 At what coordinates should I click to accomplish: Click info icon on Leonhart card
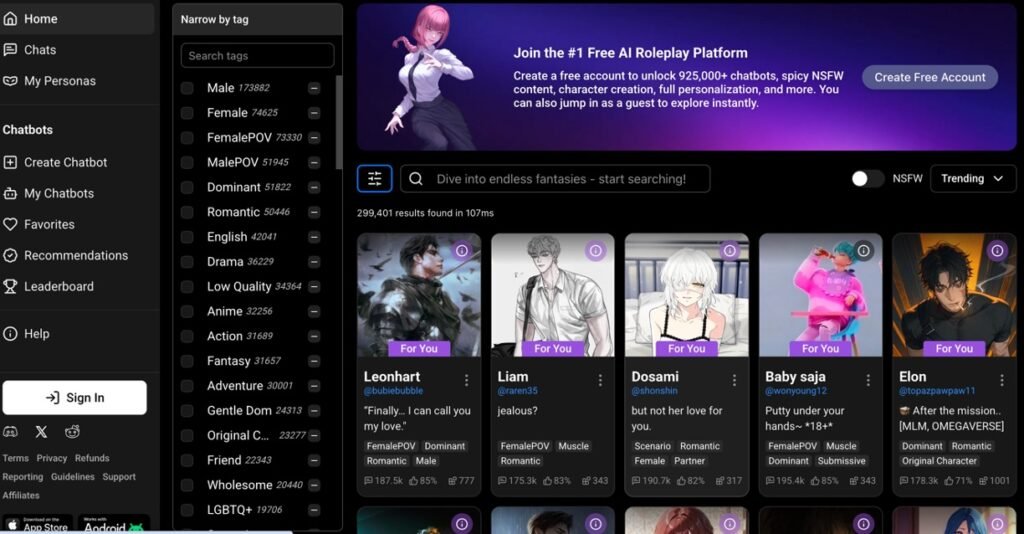461,251
